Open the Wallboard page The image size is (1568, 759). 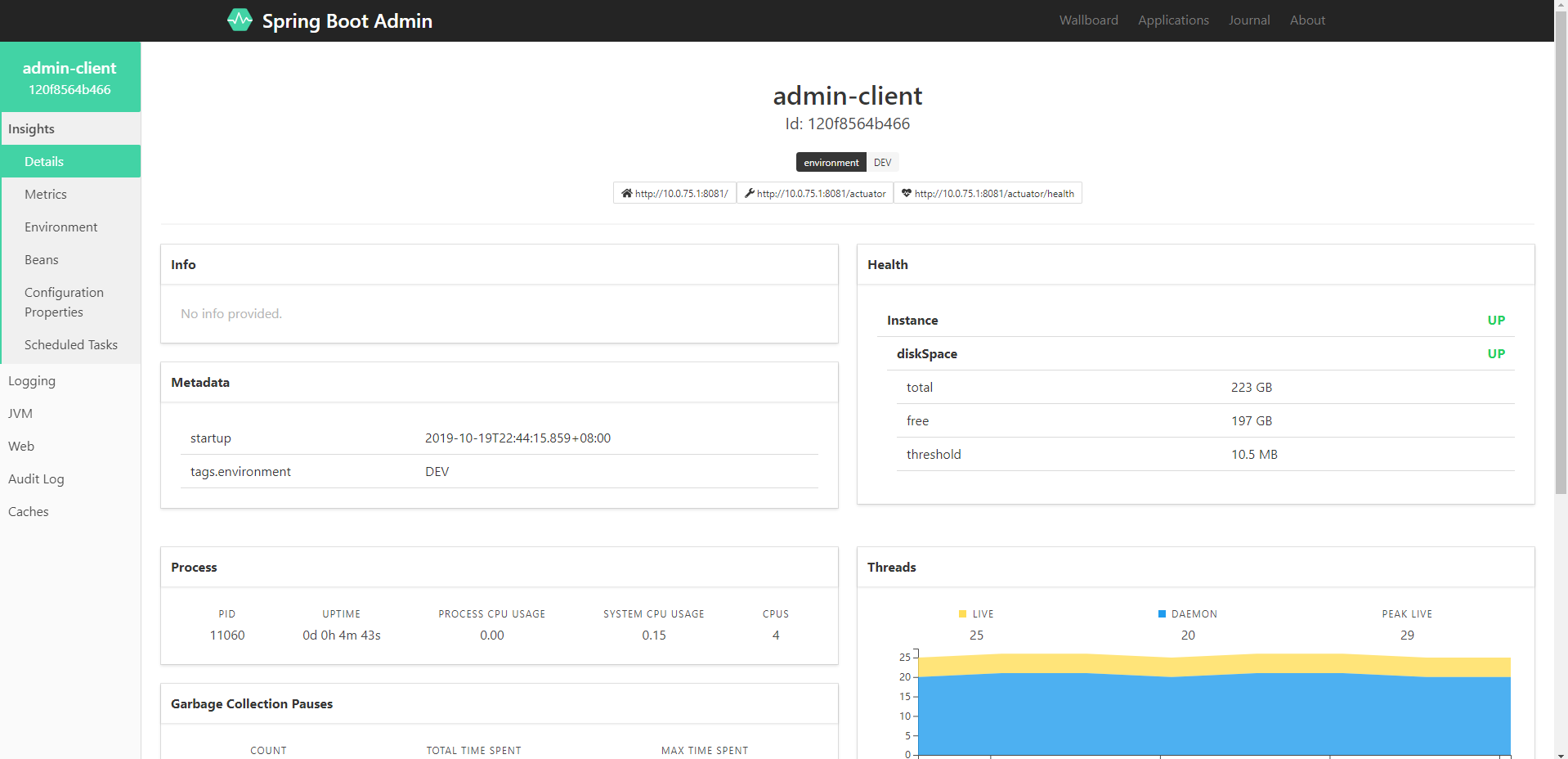(1089, 20)
